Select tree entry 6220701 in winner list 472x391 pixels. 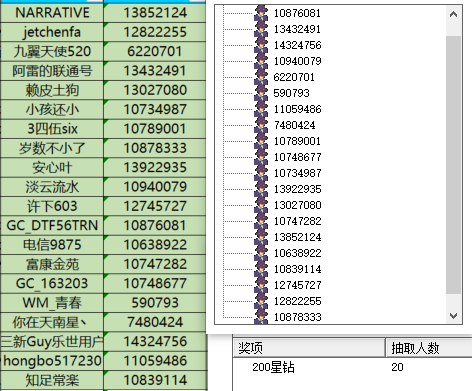point(294,77)
